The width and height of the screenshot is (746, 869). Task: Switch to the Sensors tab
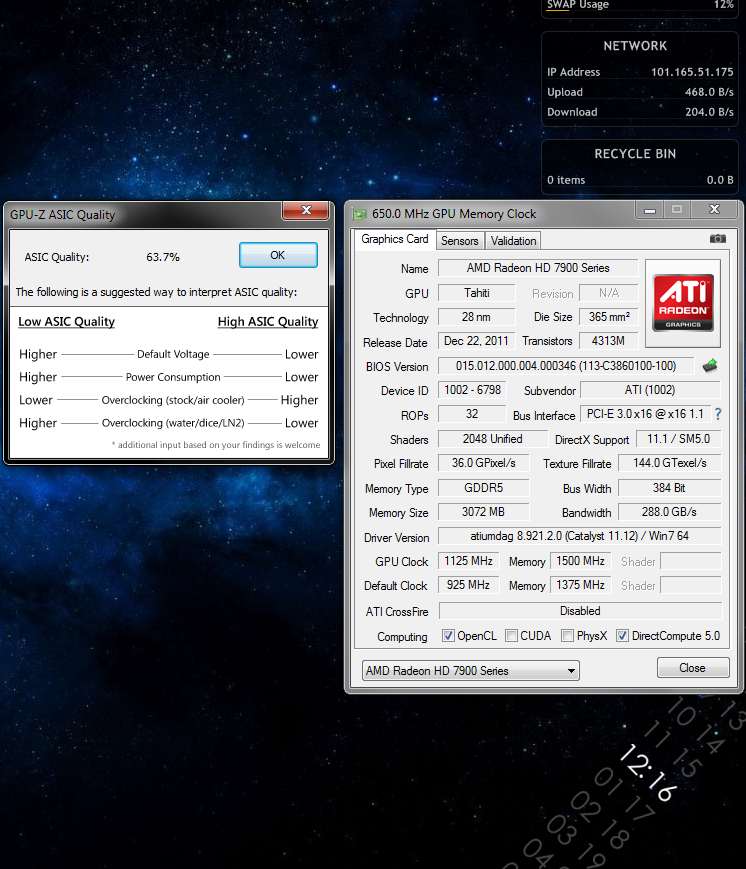[x=459, y=241]
